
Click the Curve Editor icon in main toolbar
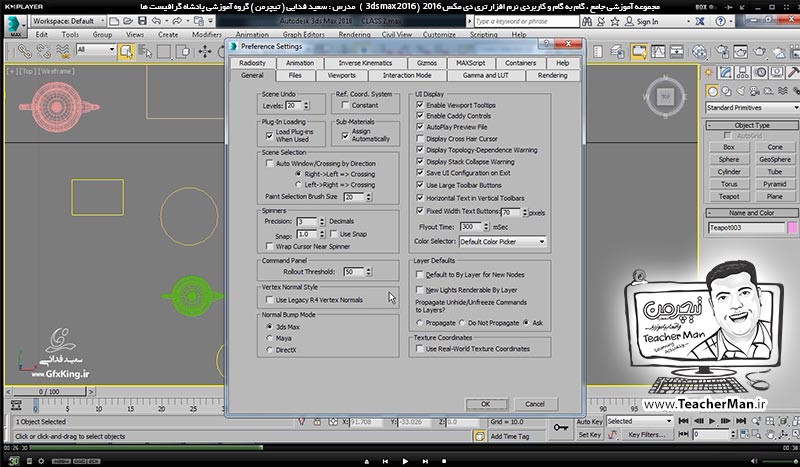click(x=658, y=52)
